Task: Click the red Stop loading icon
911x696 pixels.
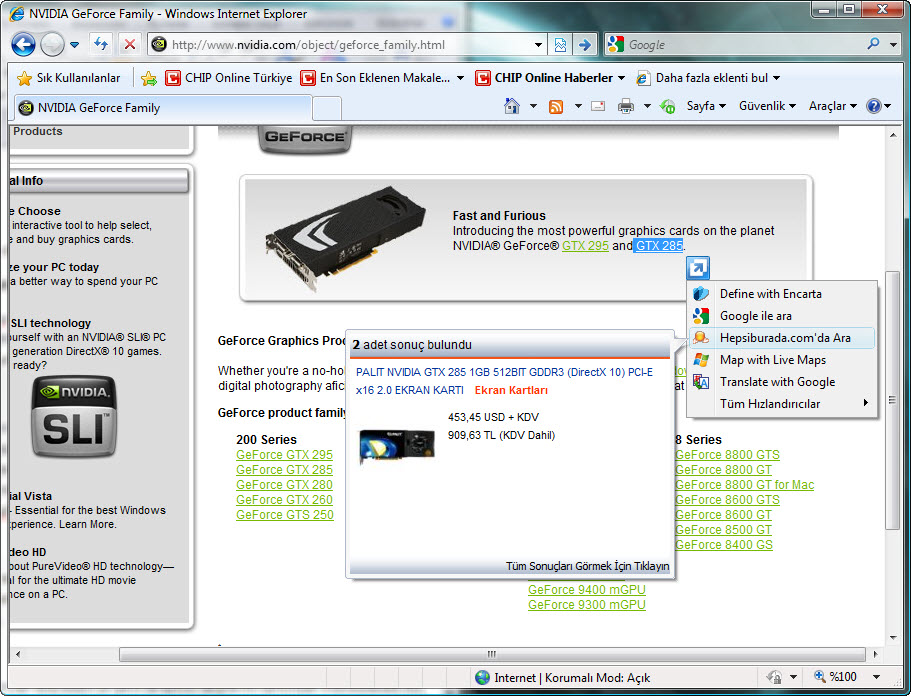Action: [x=129, y=45]
